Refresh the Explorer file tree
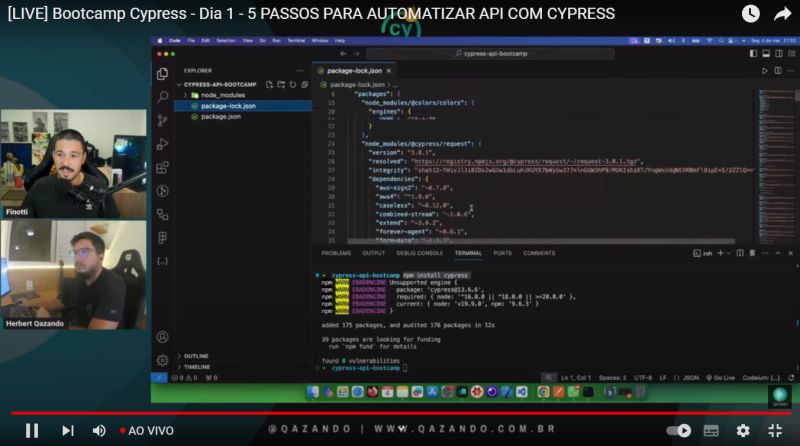Image resolution: width=800 pixels, height=446 pixels. (293, 85)
